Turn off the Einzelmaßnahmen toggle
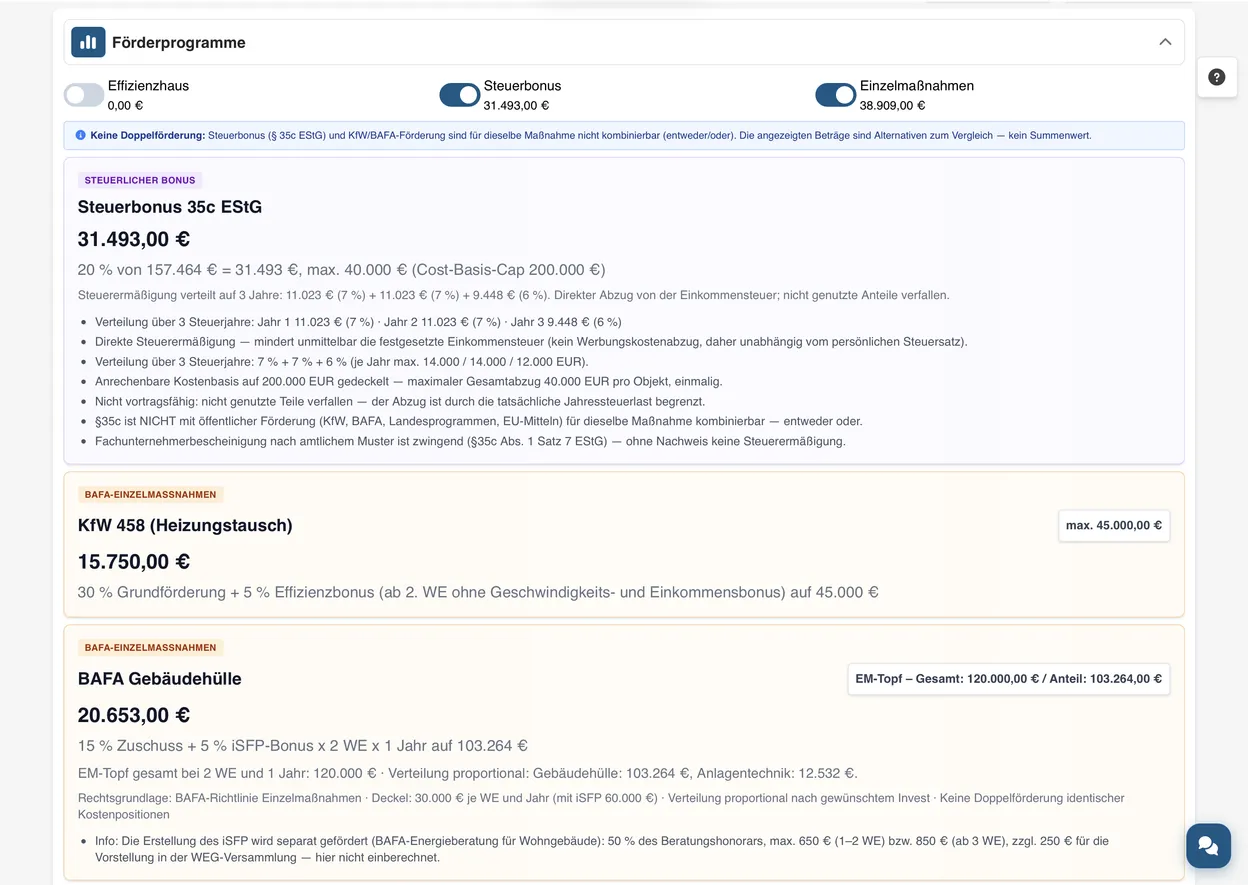 point(836,95)
